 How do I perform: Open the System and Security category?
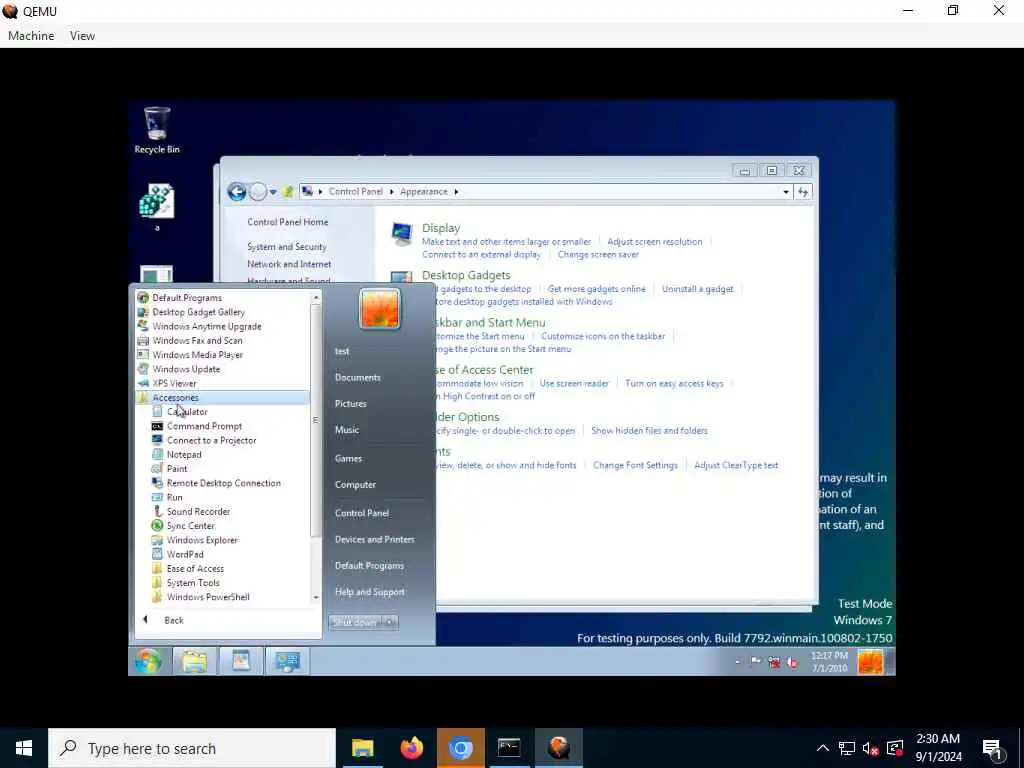tap(287, 247)
